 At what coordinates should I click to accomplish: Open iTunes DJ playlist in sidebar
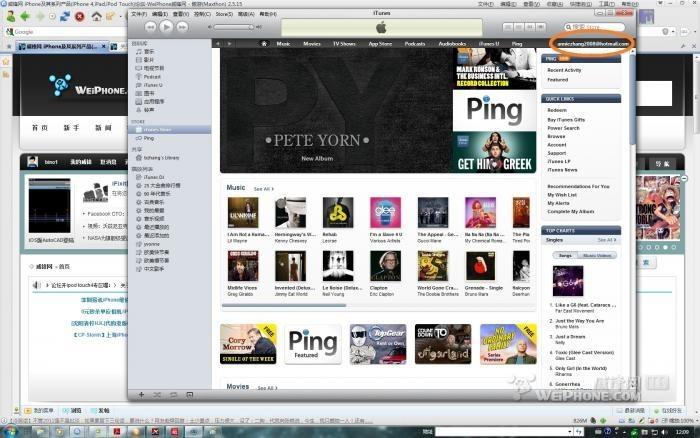pyautogui.click(x=154, y=177)
